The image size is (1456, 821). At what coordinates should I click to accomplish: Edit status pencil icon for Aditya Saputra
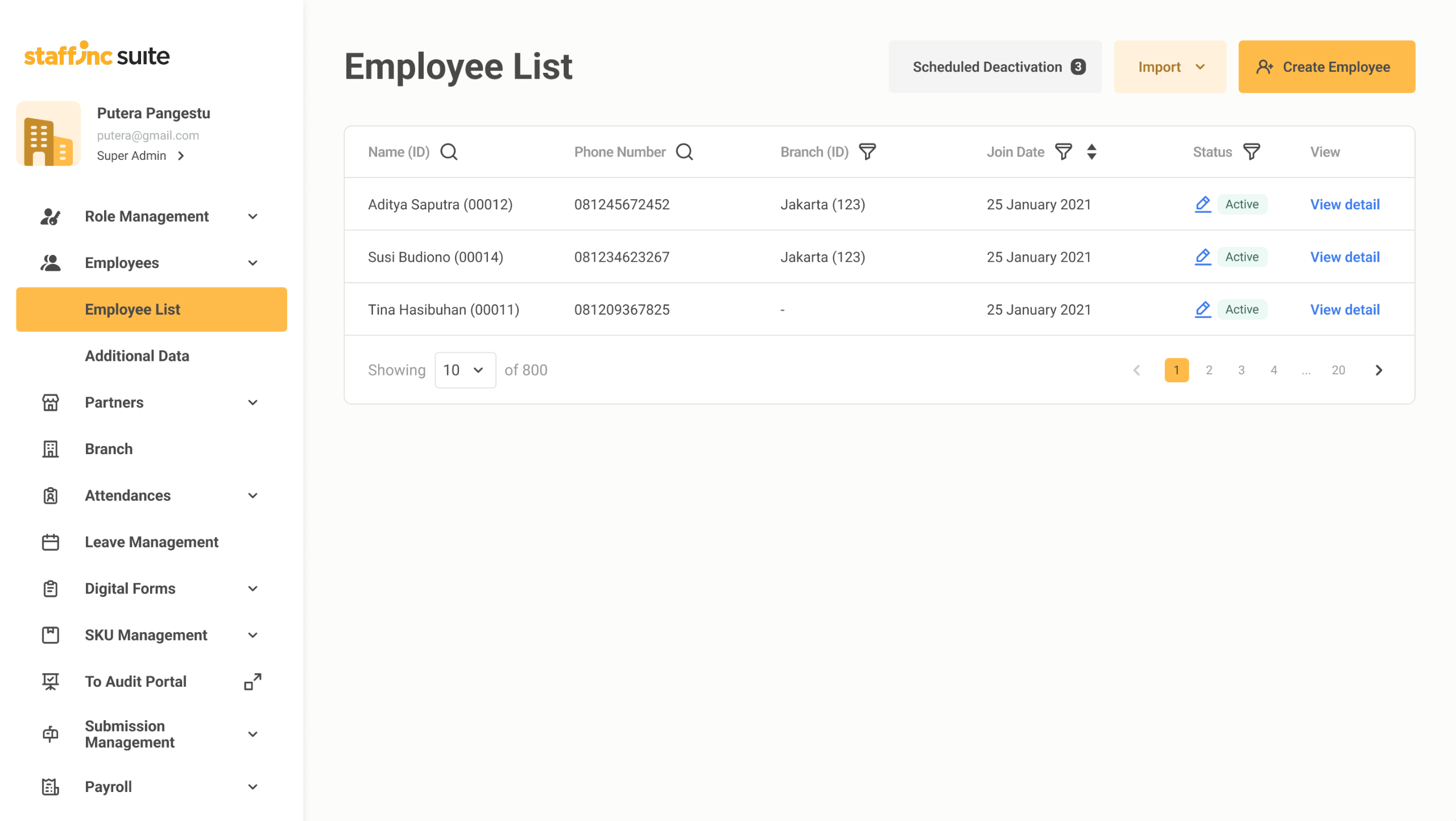tap(1202, 204)
